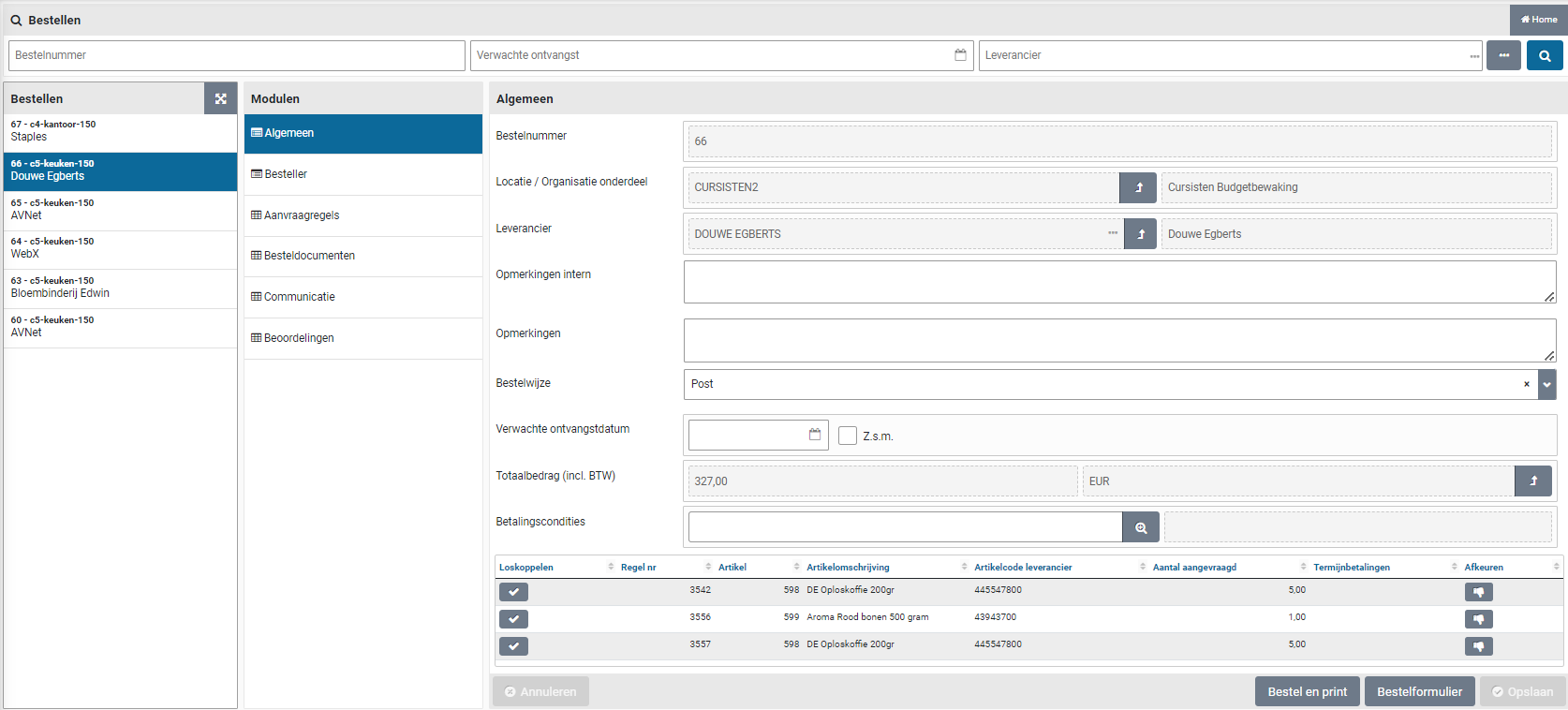The height and width of the screenshot is (710, 1568).
Task: Collapse the Bestellen list panel
Action: point(220,98)
